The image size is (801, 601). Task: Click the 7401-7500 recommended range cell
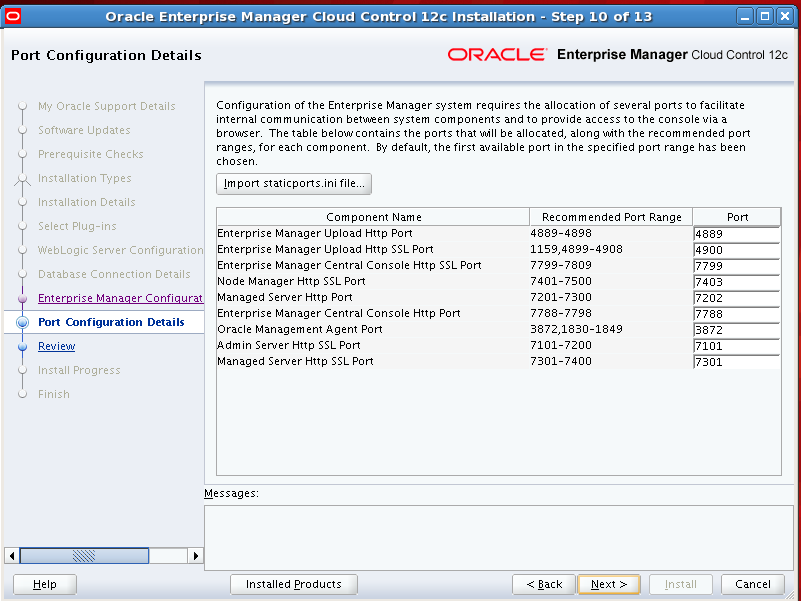[x=561, y=281]
